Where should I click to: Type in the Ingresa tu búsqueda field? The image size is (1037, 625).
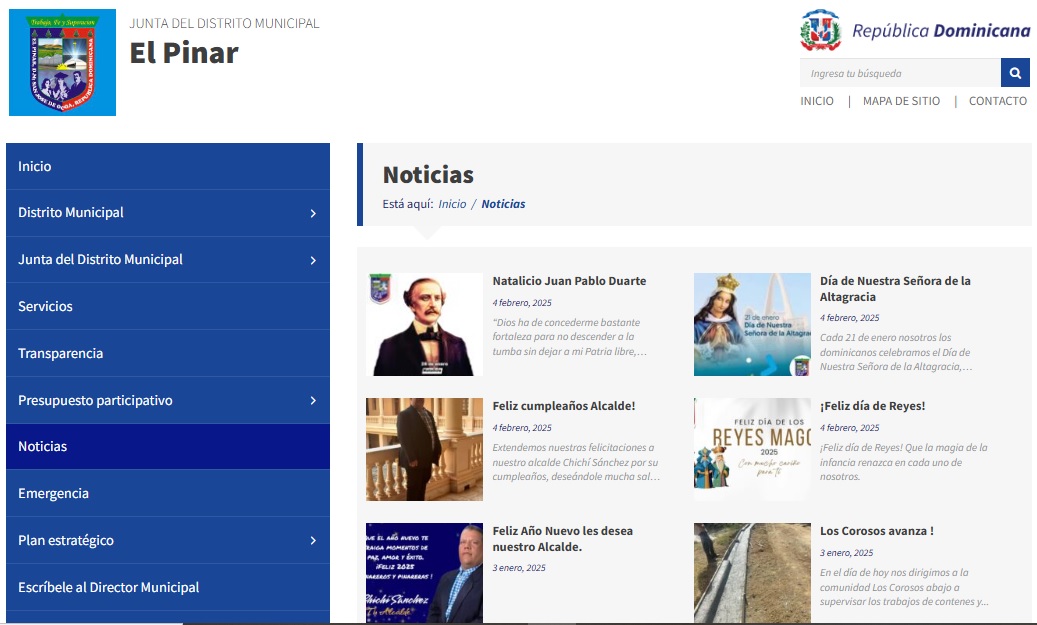(x=900, y=73)
